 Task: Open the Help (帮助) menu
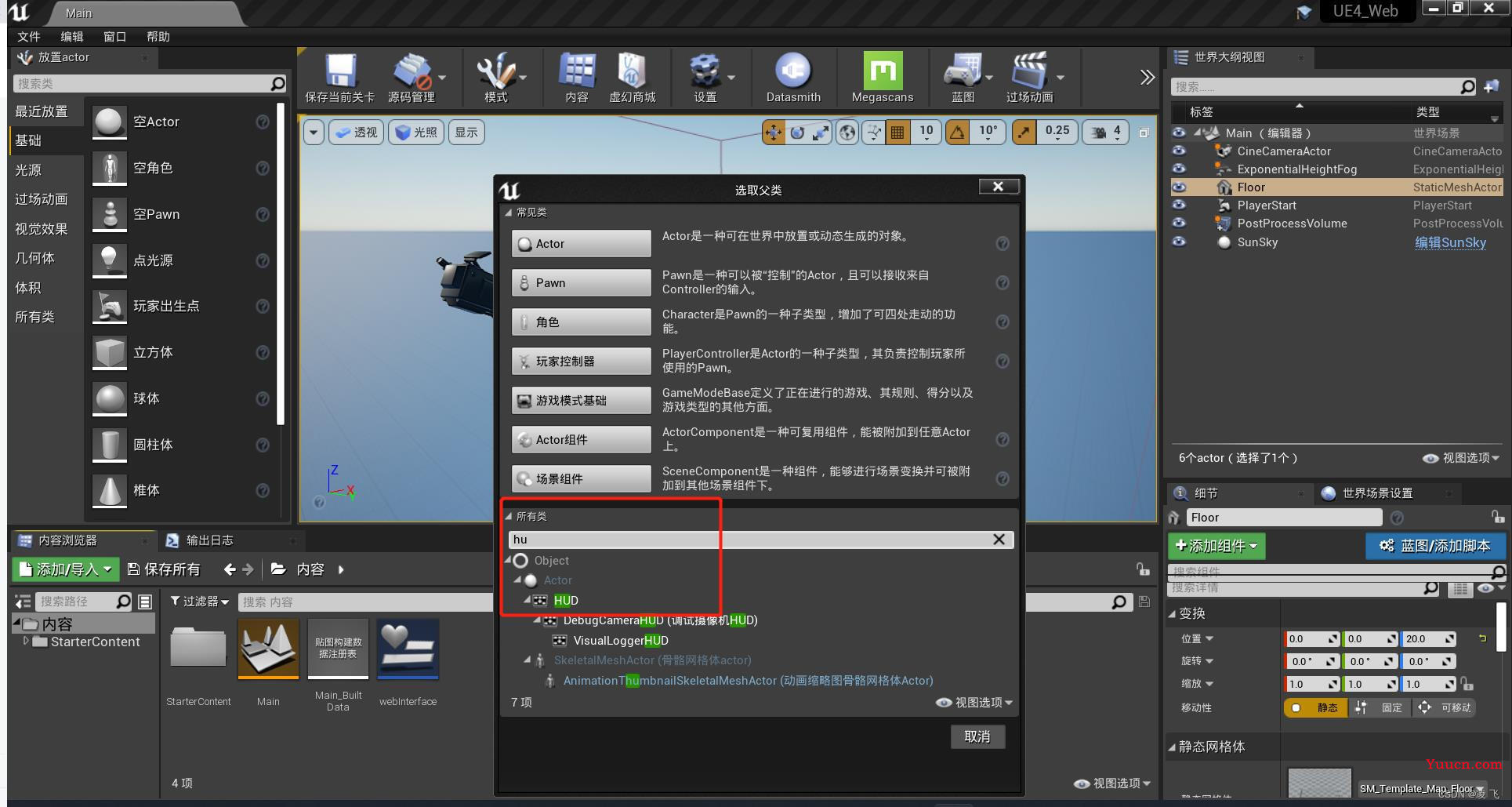[158, 37]
